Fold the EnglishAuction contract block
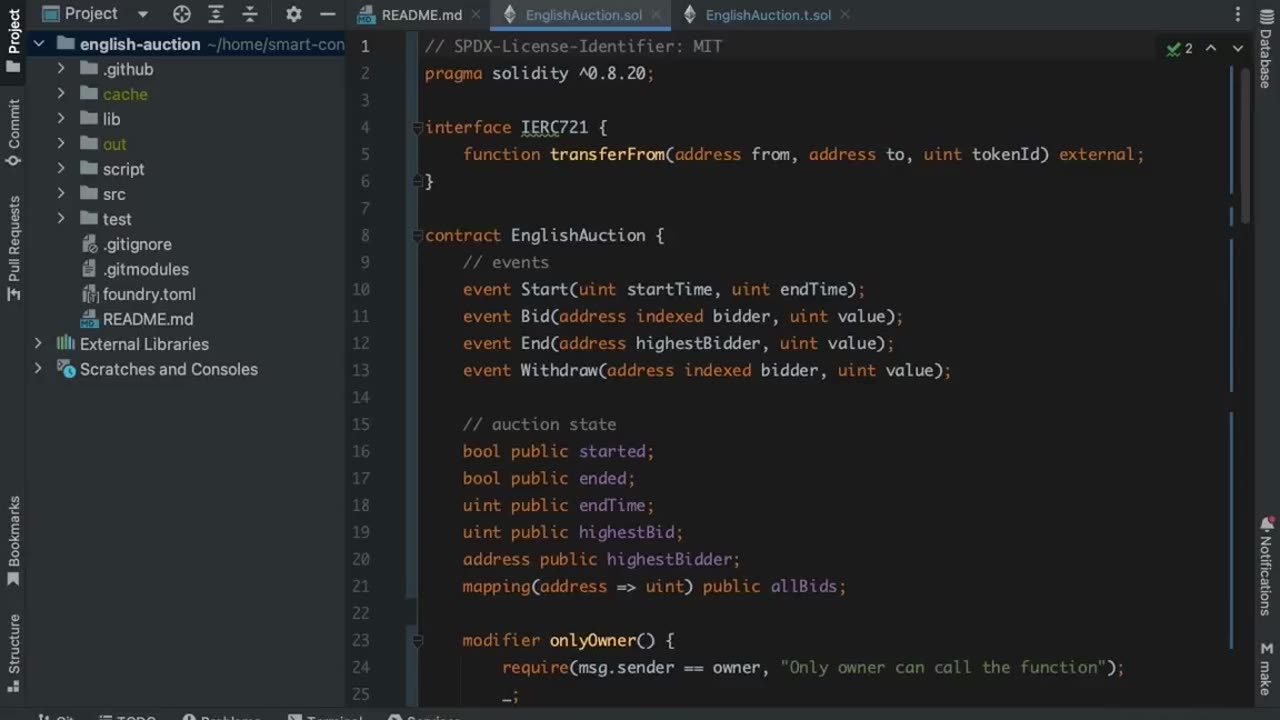1280x720 pixels. pyautogui.click(x=418, y=235)
